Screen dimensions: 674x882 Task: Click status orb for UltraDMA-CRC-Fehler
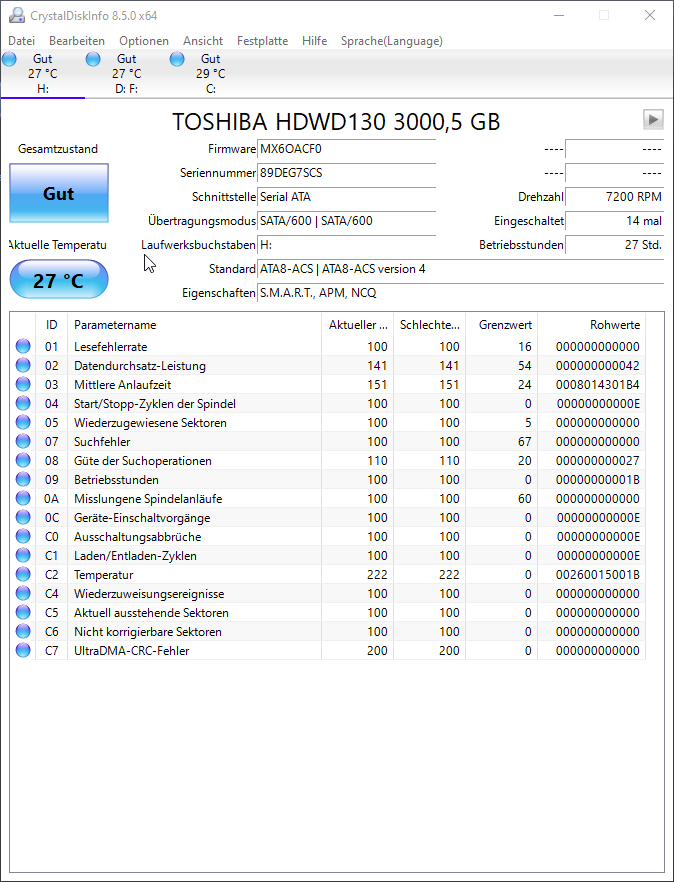(23, 650)
